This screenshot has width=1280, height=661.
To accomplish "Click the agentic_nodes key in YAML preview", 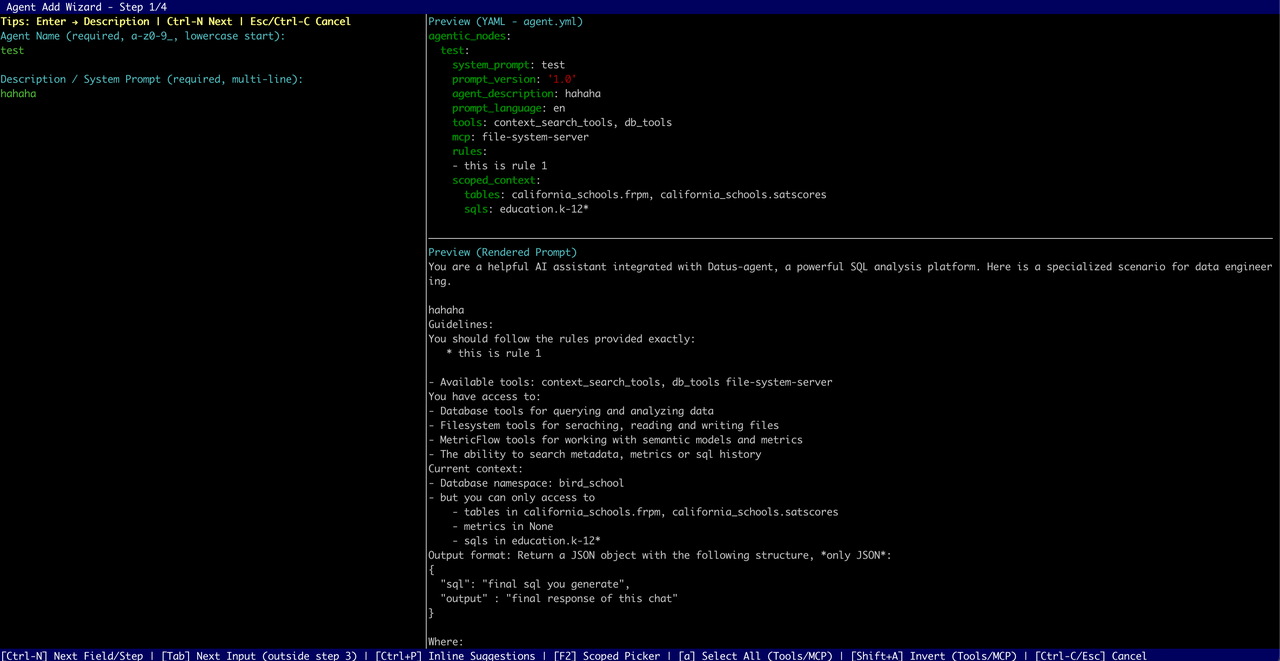I will pyautogui.click(x=466, y=35).
